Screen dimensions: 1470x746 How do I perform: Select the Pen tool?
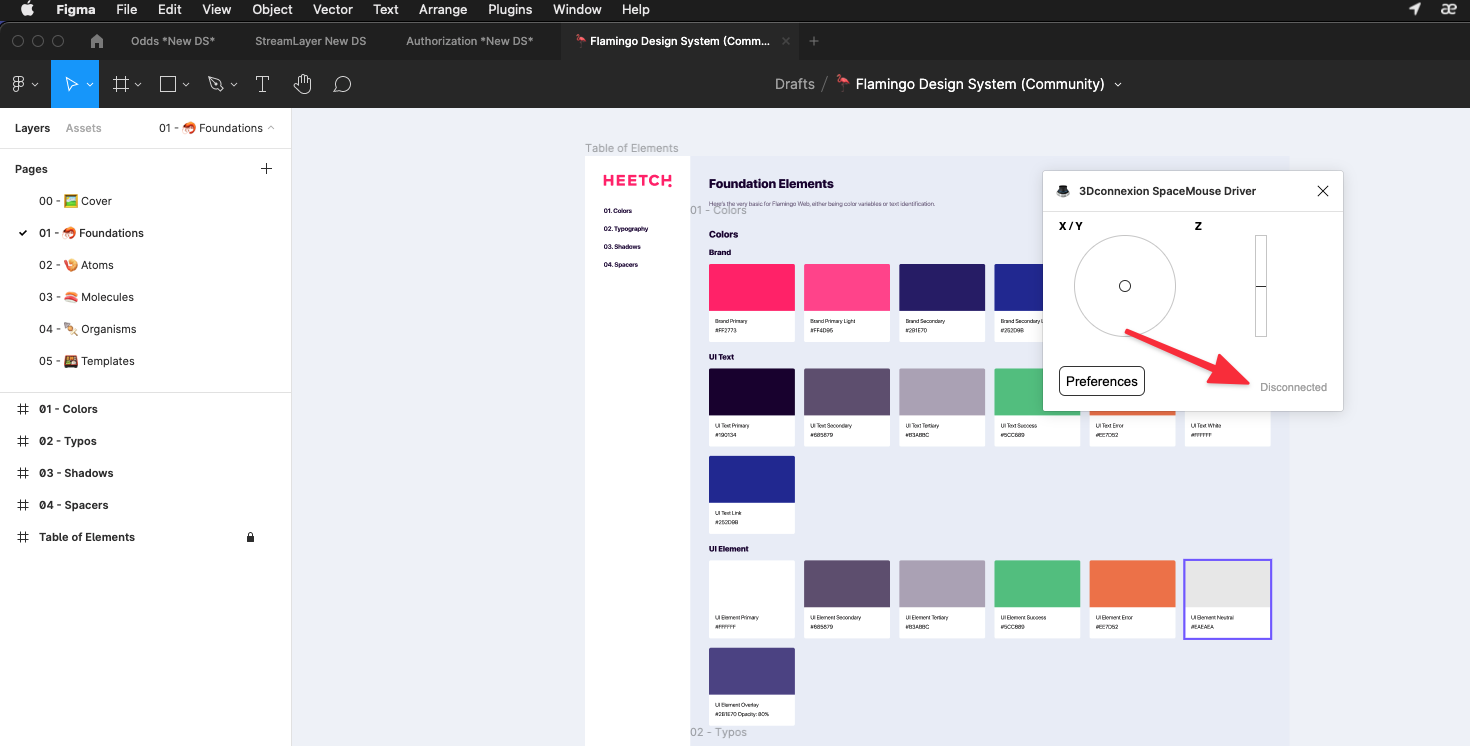[215, 85]
